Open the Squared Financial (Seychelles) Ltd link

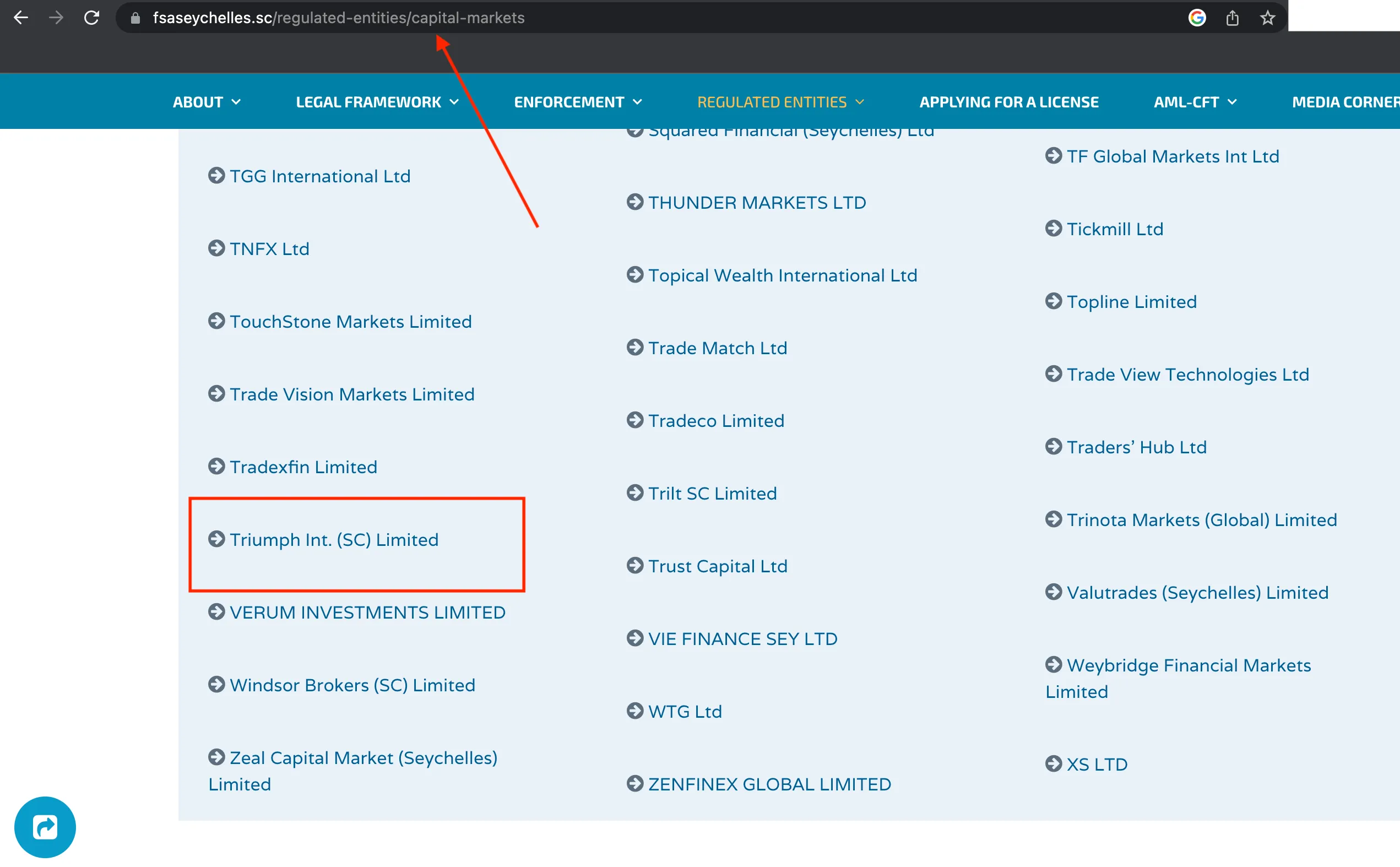791,133
